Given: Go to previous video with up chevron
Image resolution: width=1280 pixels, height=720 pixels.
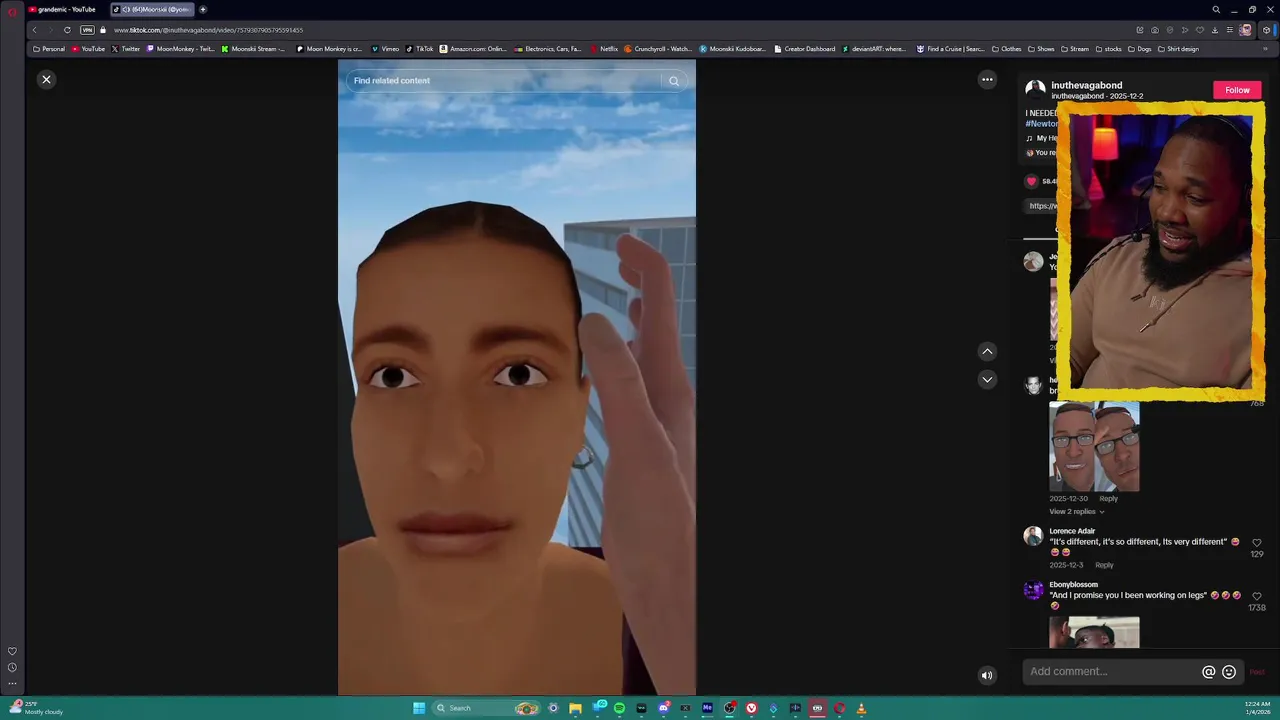Looking at the screenshot, I should point(987,351).
